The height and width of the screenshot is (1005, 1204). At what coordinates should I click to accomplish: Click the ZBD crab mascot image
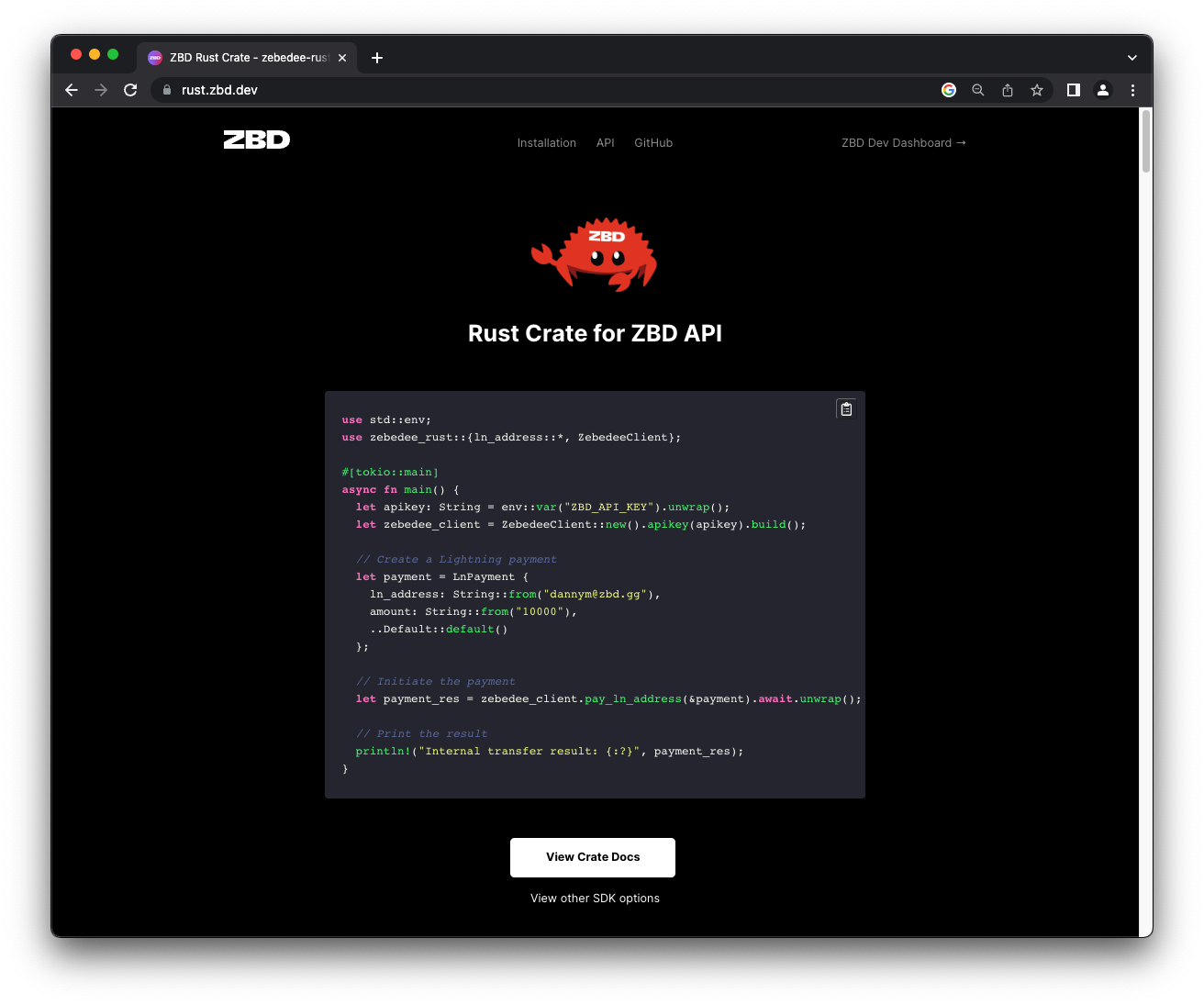click(595, 254)
